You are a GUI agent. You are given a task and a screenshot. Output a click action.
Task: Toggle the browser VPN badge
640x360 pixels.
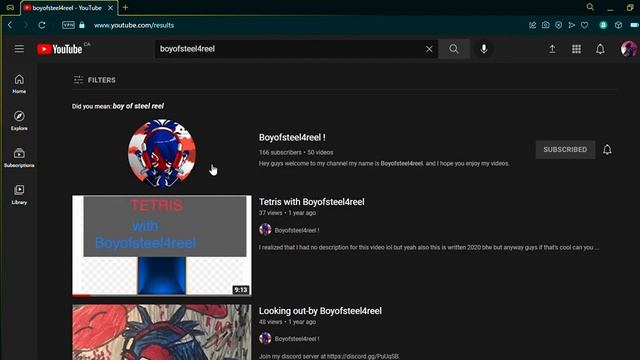[x=68, y=25]
